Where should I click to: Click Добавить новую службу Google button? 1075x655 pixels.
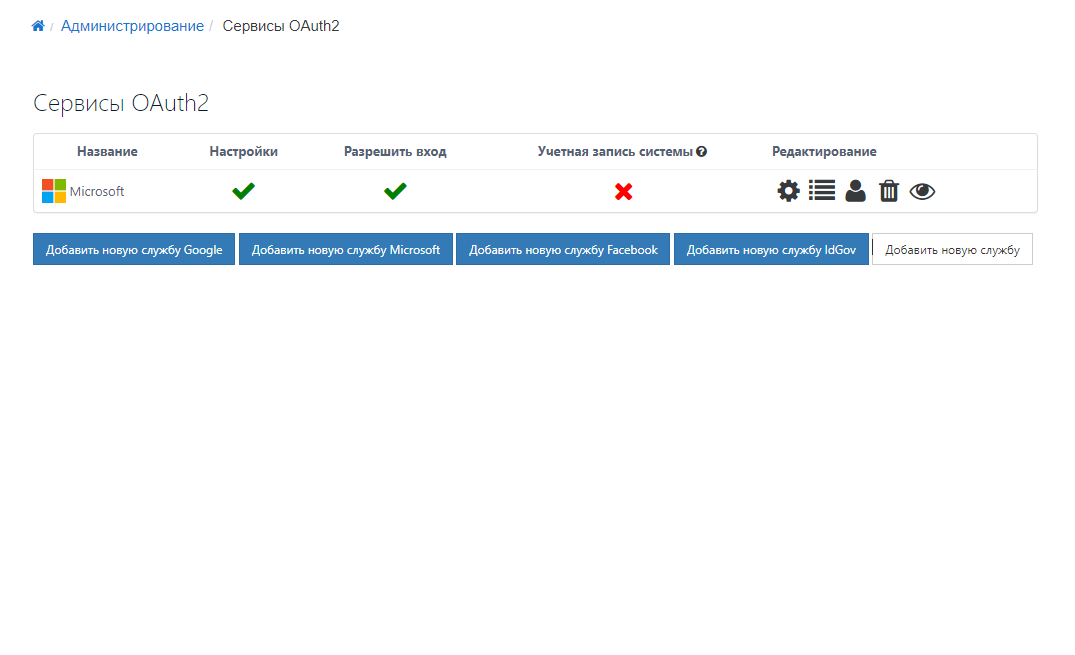[x=134, y=249]
